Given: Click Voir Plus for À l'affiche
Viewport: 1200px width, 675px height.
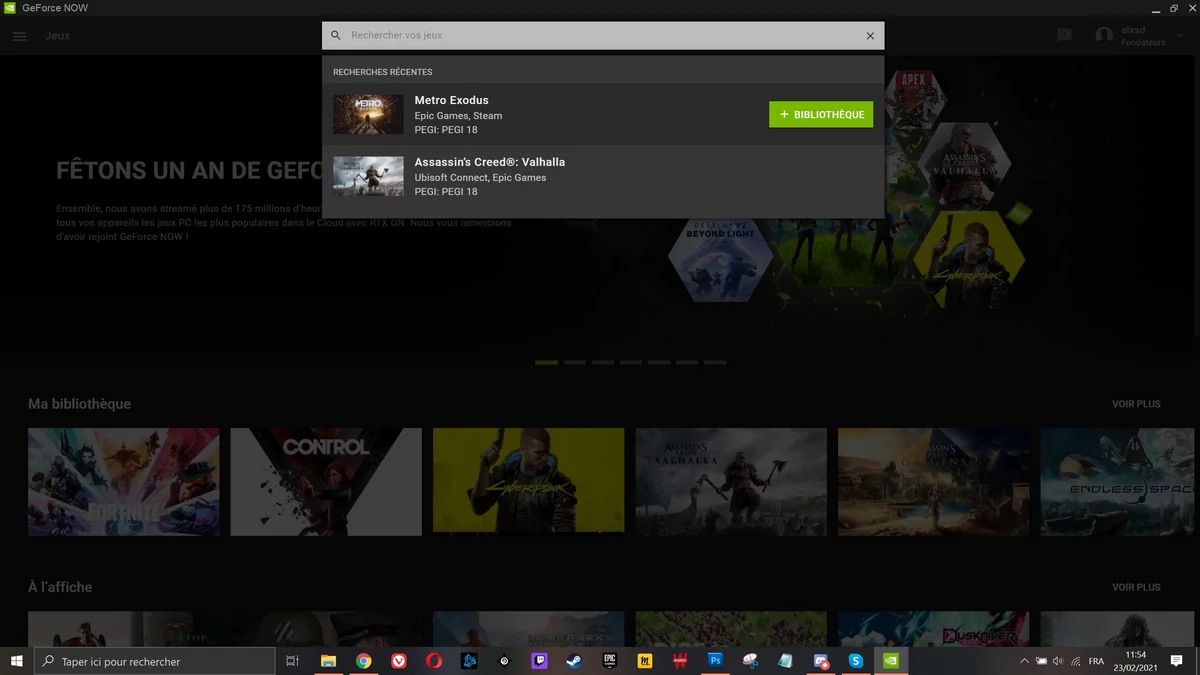Looking at the screenshot, I should coord(1136,587).
